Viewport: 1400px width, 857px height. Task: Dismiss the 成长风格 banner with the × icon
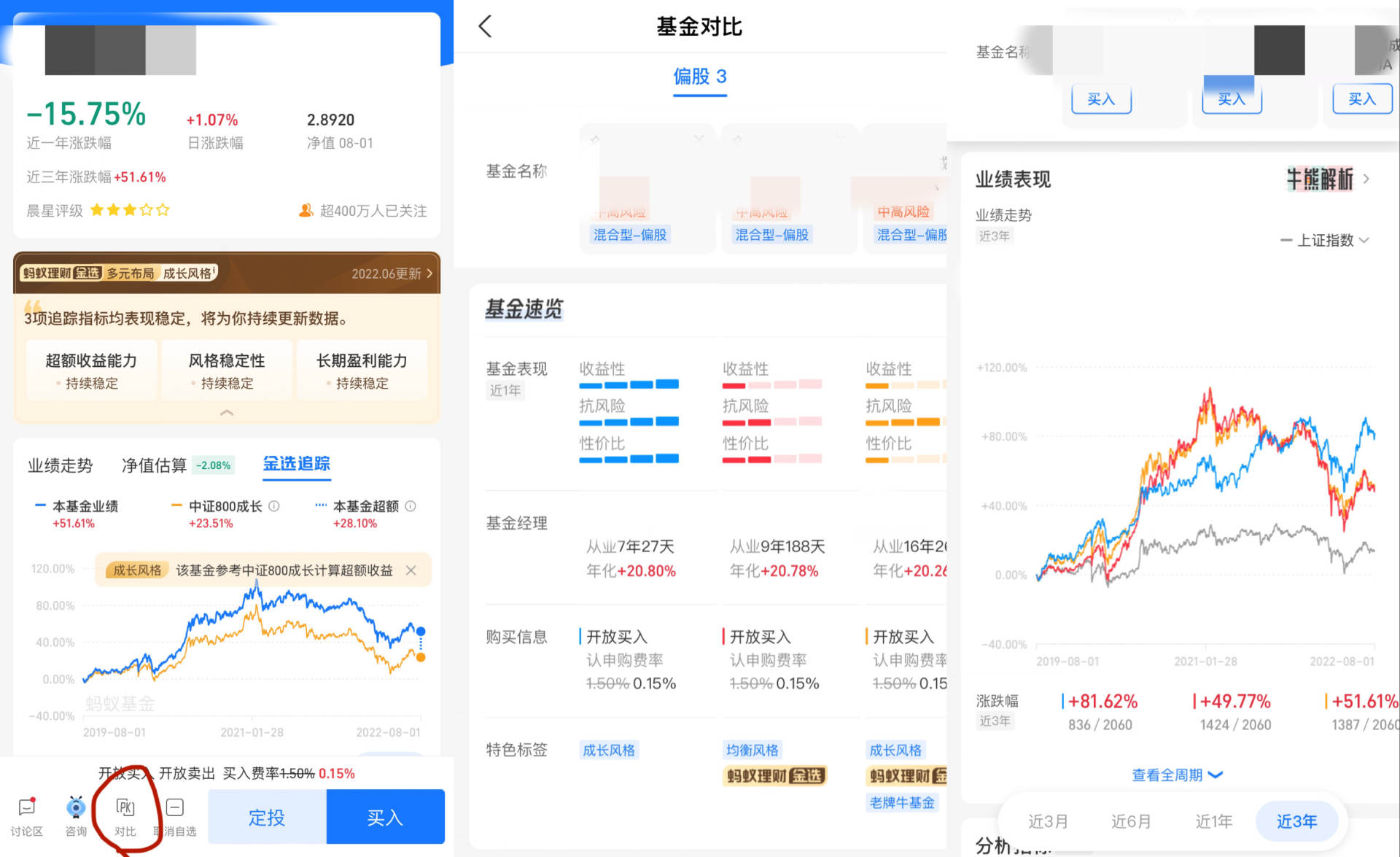click(x=411, y=570)
